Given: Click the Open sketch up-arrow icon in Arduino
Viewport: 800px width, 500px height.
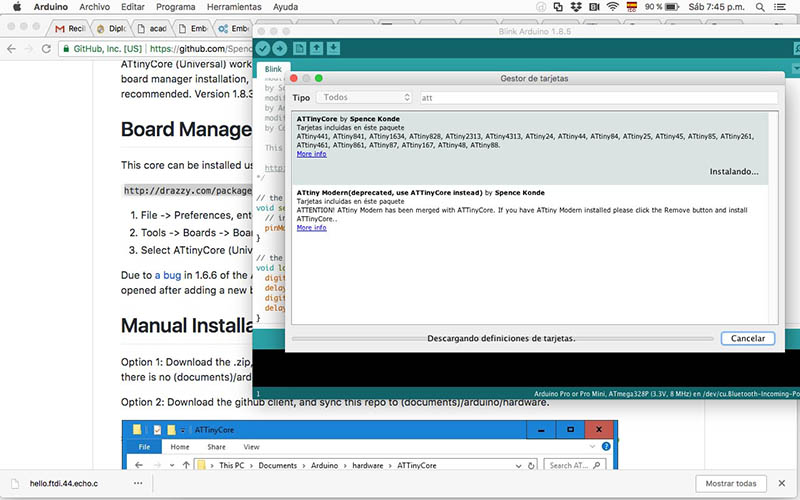Looking at the screenshot, I should click(316, 48).
